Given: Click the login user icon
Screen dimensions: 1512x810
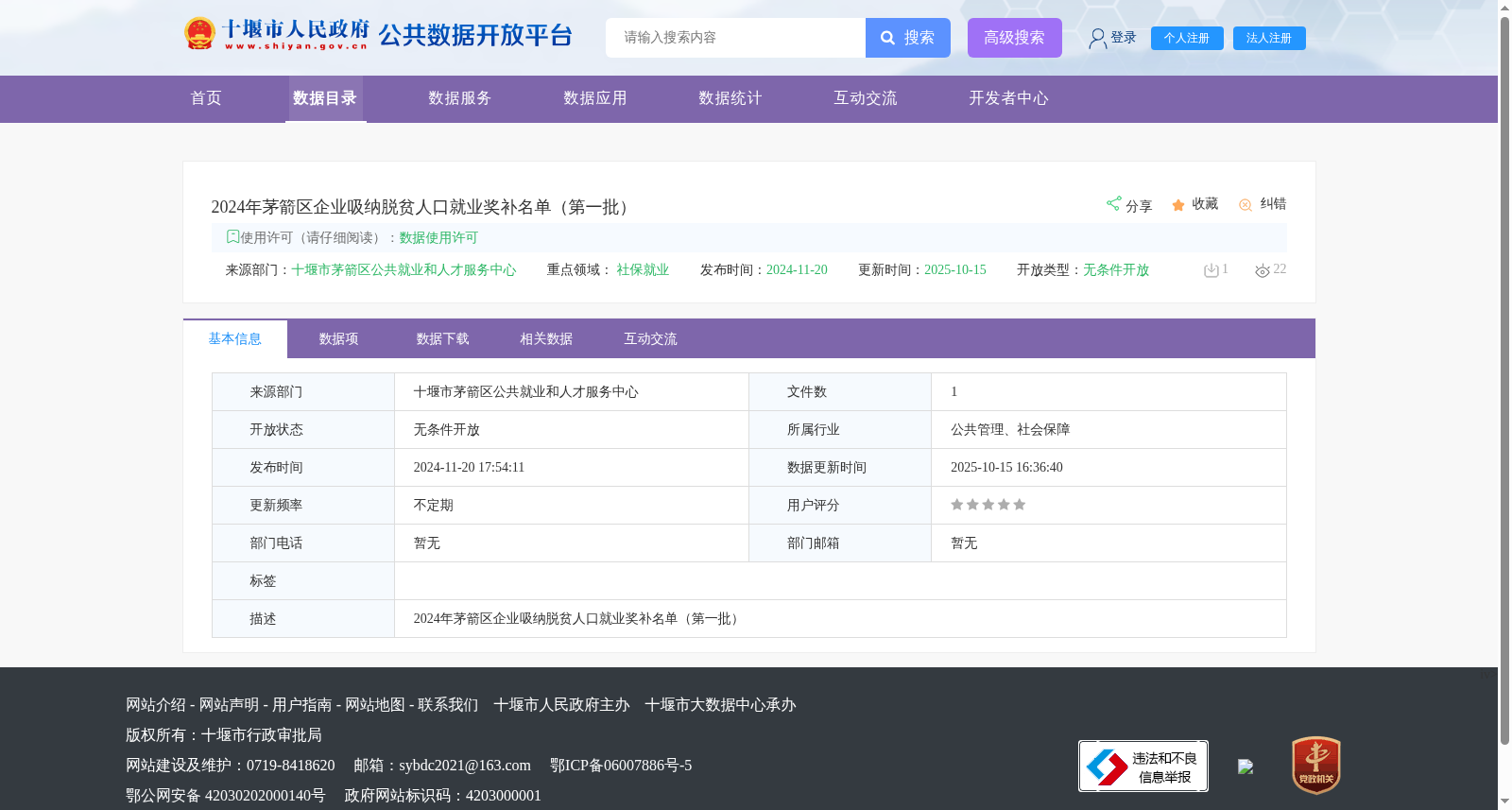Looking at the screenshot, I should (1097, 39).
